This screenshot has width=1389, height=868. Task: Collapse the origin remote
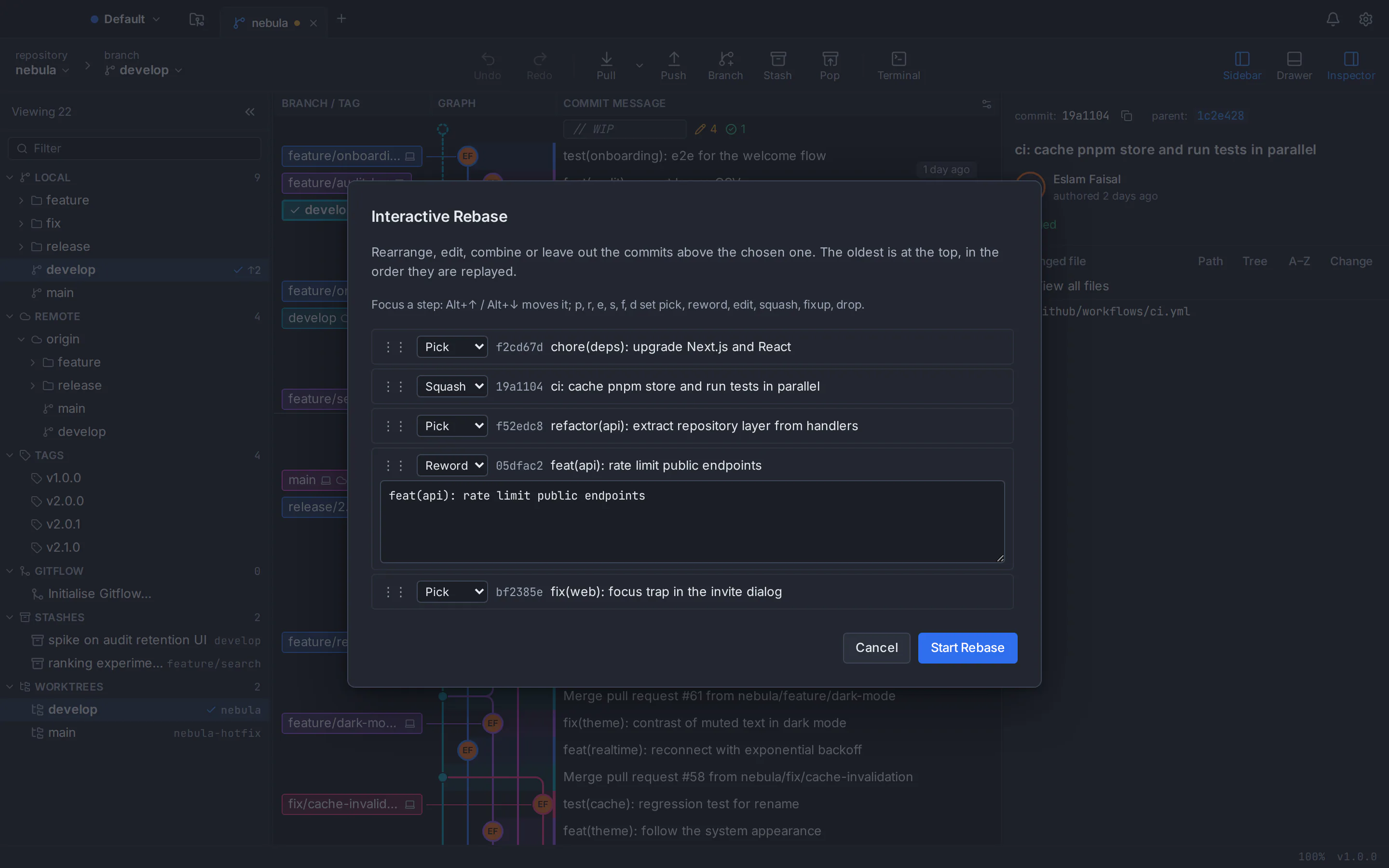tap(21, 339)
